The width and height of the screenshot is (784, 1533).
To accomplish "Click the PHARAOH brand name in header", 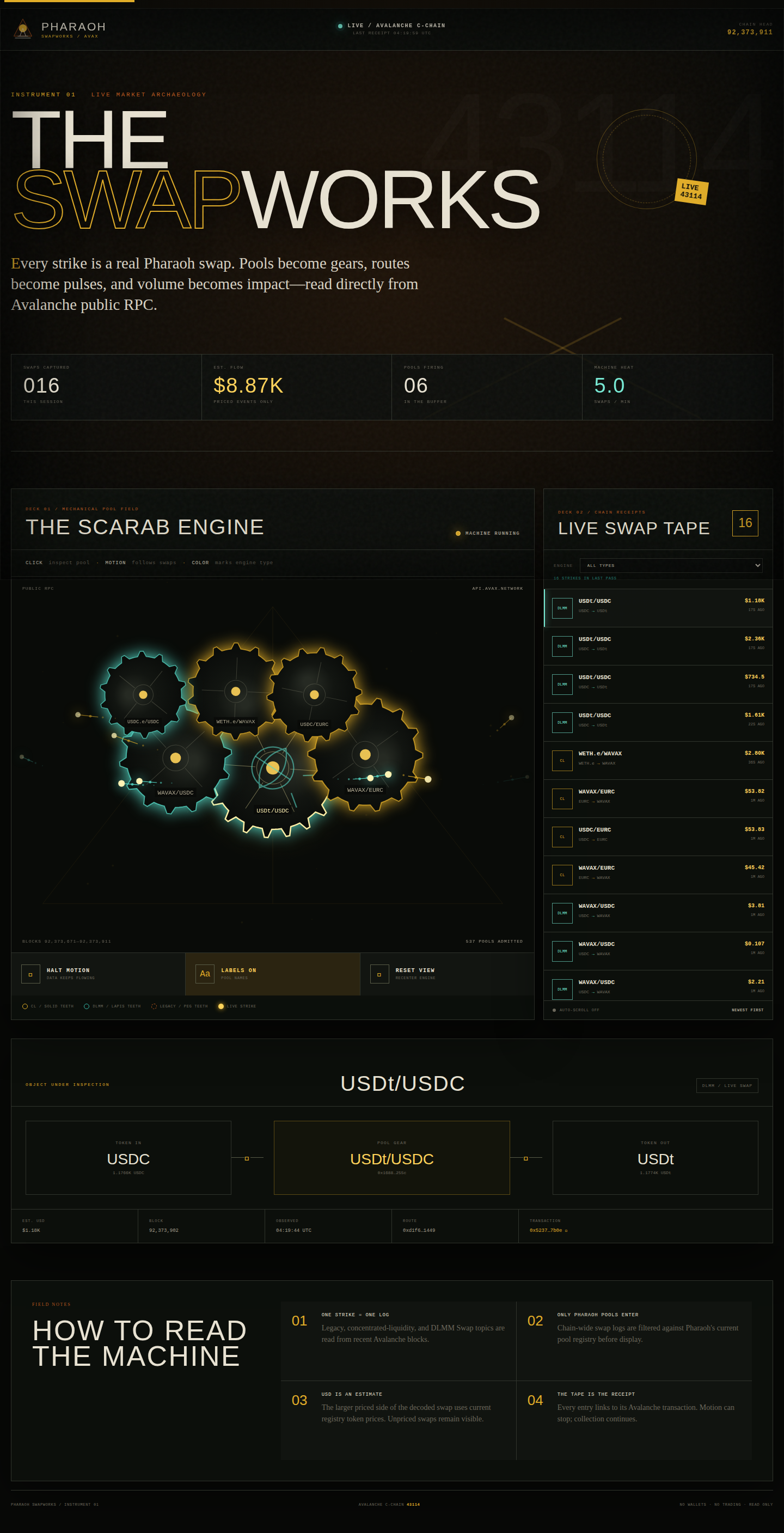I will tap(73, 27).
